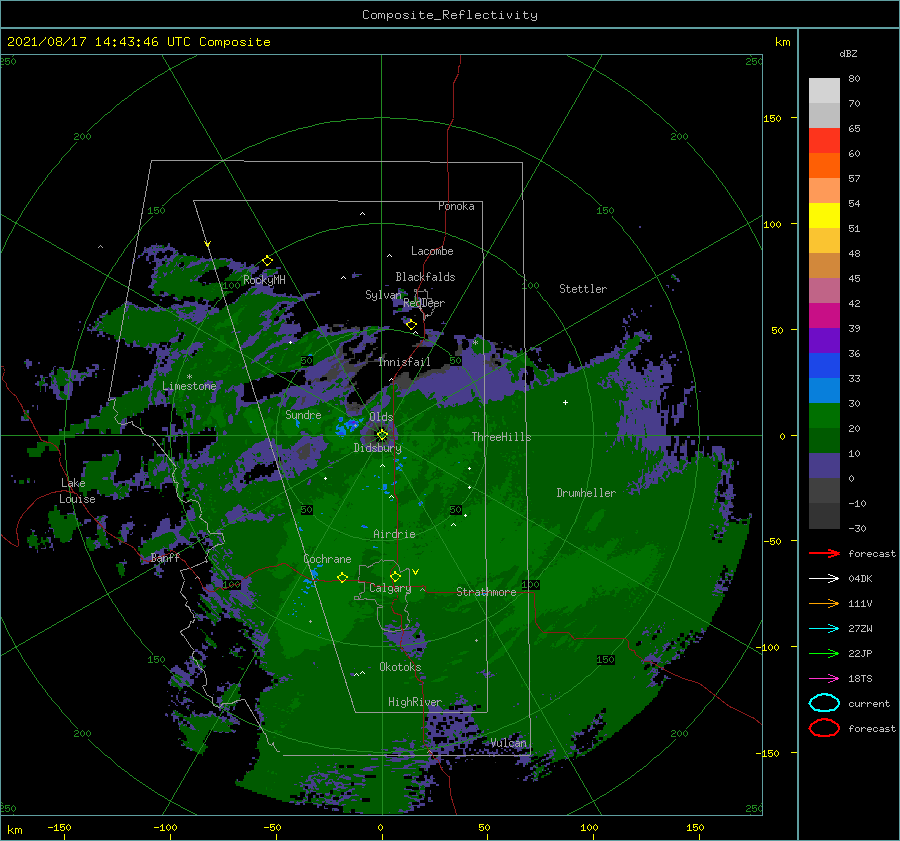
Task: Click the yellow radar-site diamond under Olds
Action: [382, 435]
